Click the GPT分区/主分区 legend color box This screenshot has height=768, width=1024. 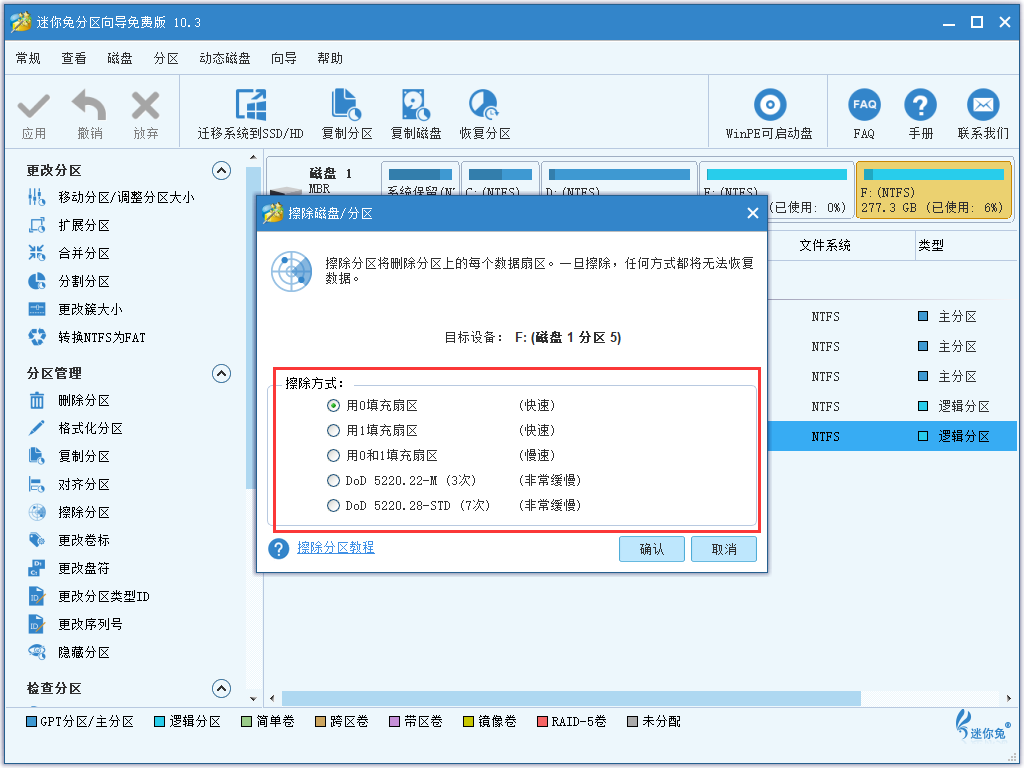click(x=31, y=722)
